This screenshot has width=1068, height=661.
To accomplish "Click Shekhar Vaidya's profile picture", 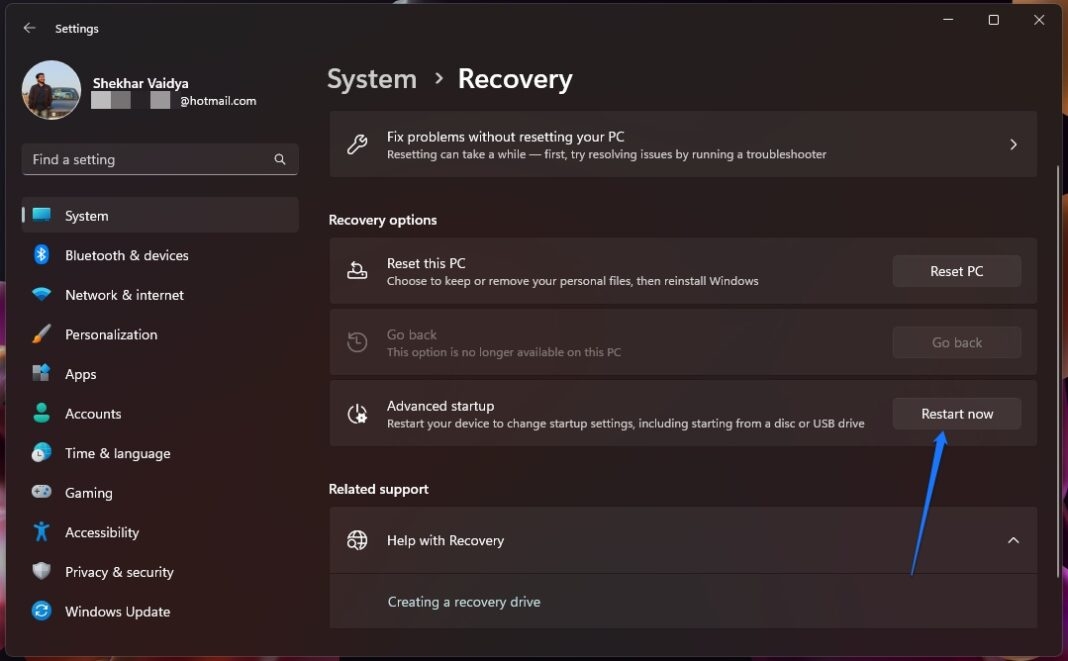I will tap(50, 89).
